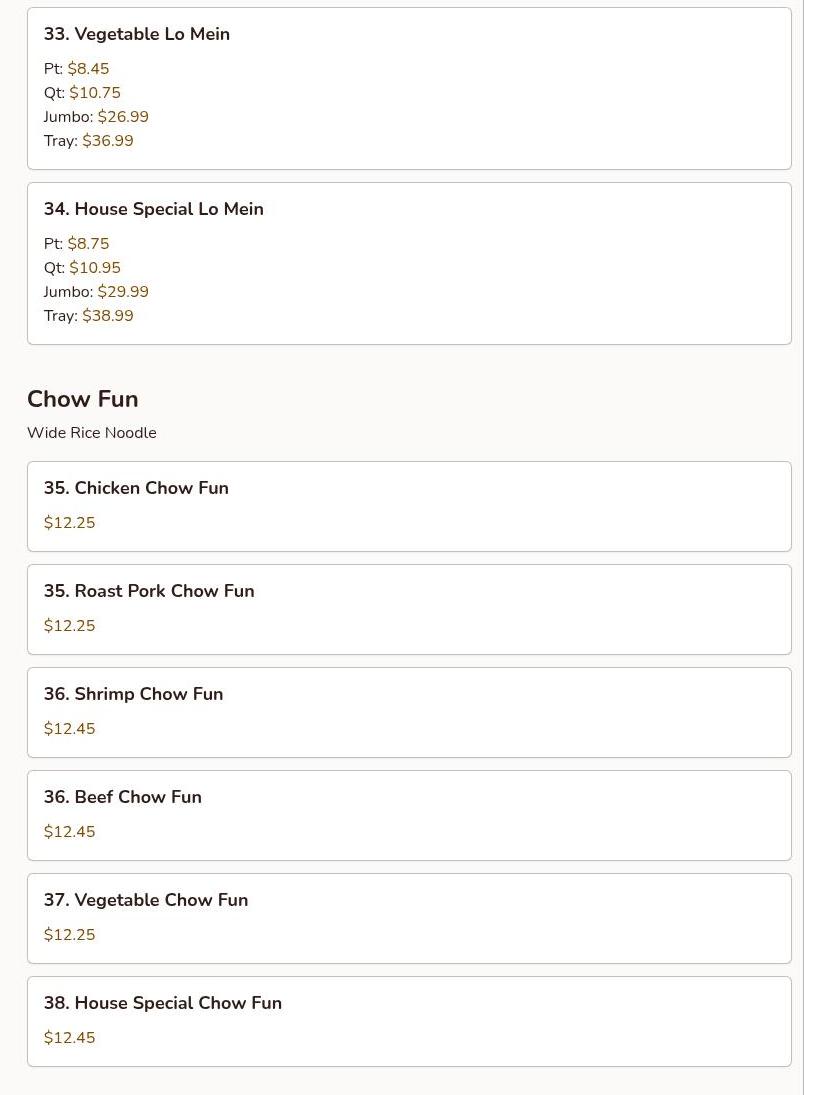Choose the Vegetable Lo Mein pint price $8.45
824x1095 pixels.
pos(88,68)
